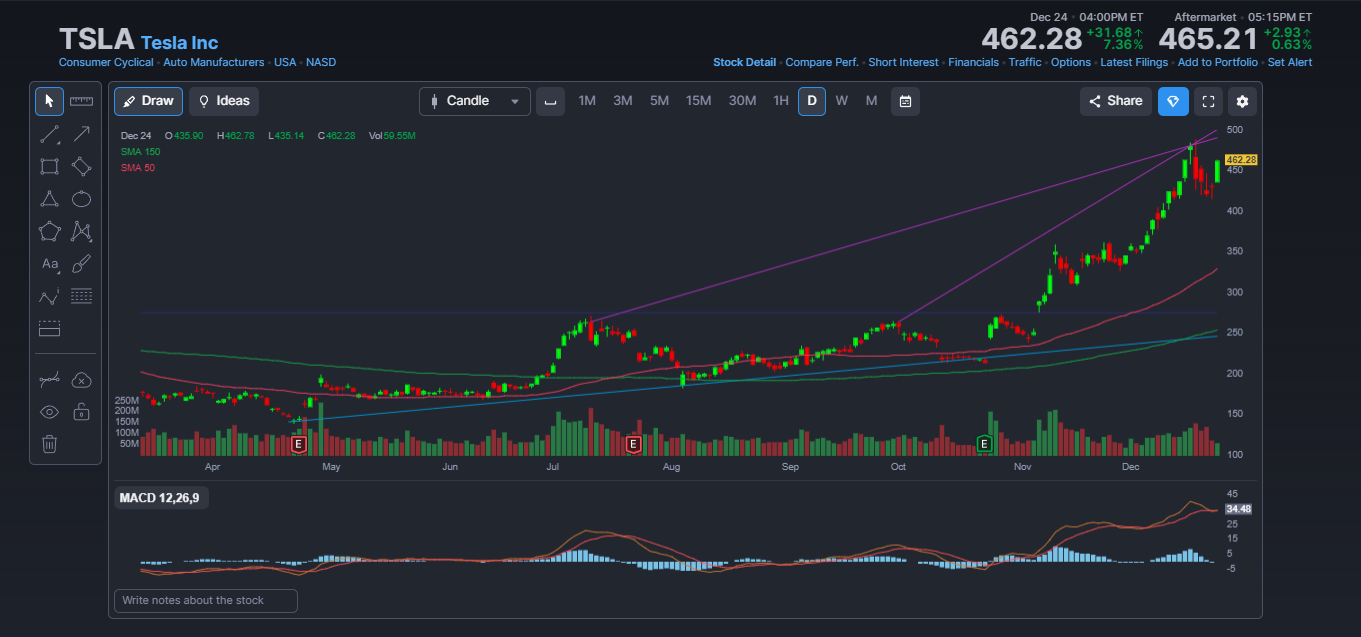Select the ruler measure tool

point(81,101)
